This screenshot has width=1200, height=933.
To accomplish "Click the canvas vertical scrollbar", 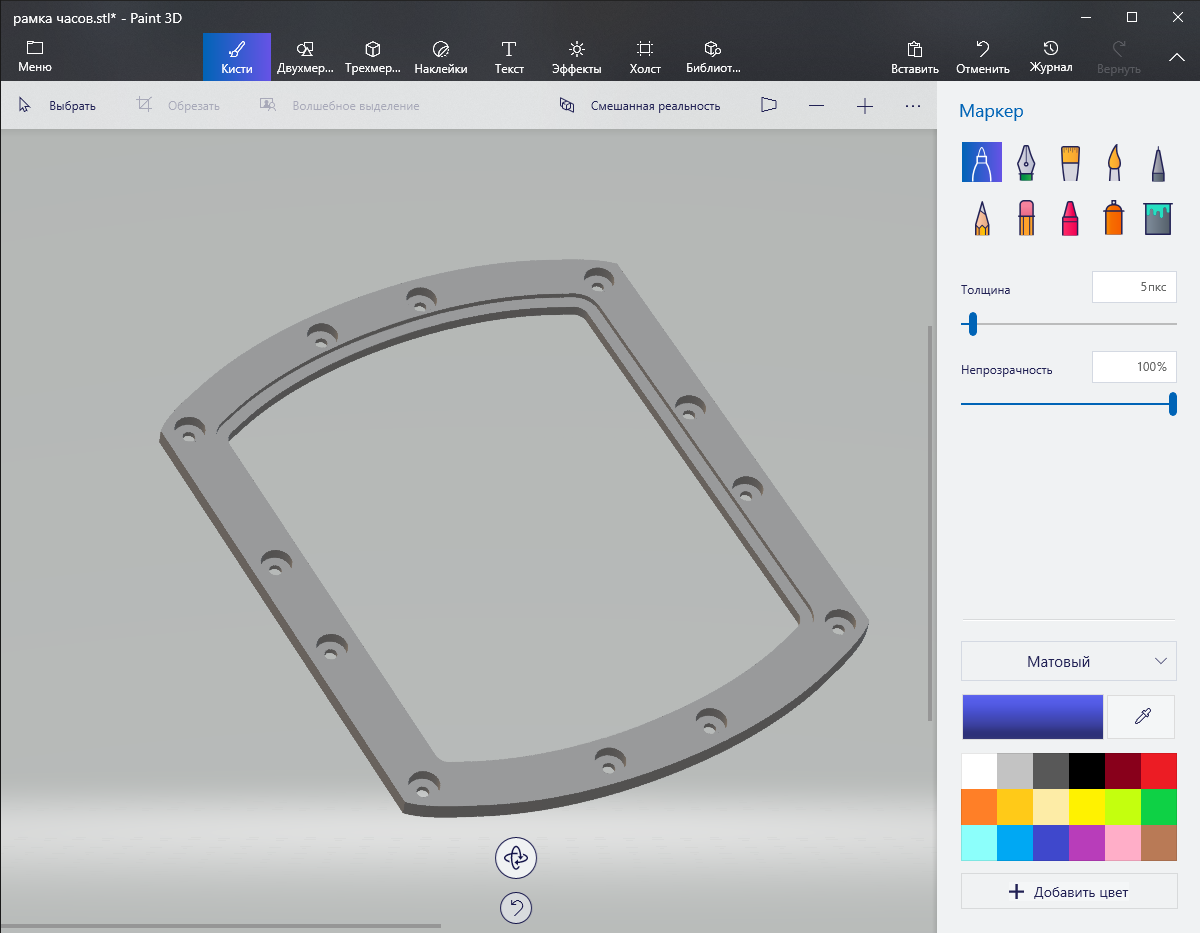I will coord(930,522).
